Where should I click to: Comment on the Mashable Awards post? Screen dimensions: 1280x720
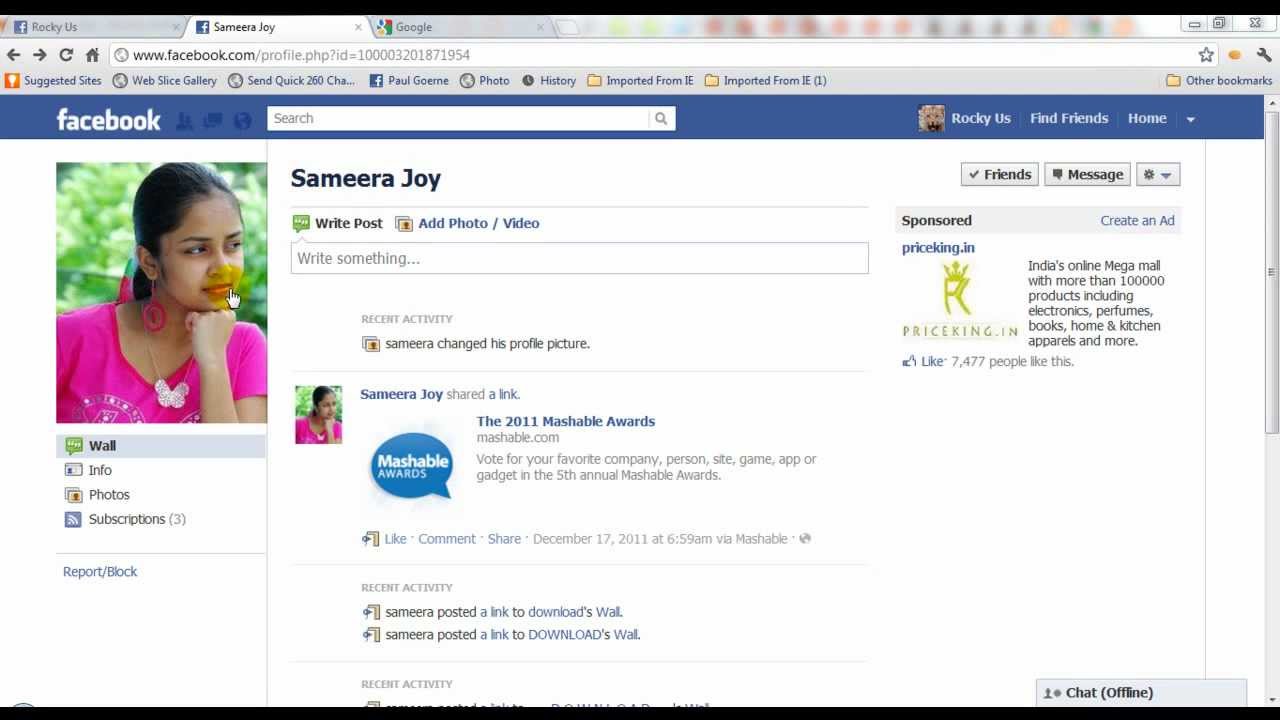click(447, 539)
